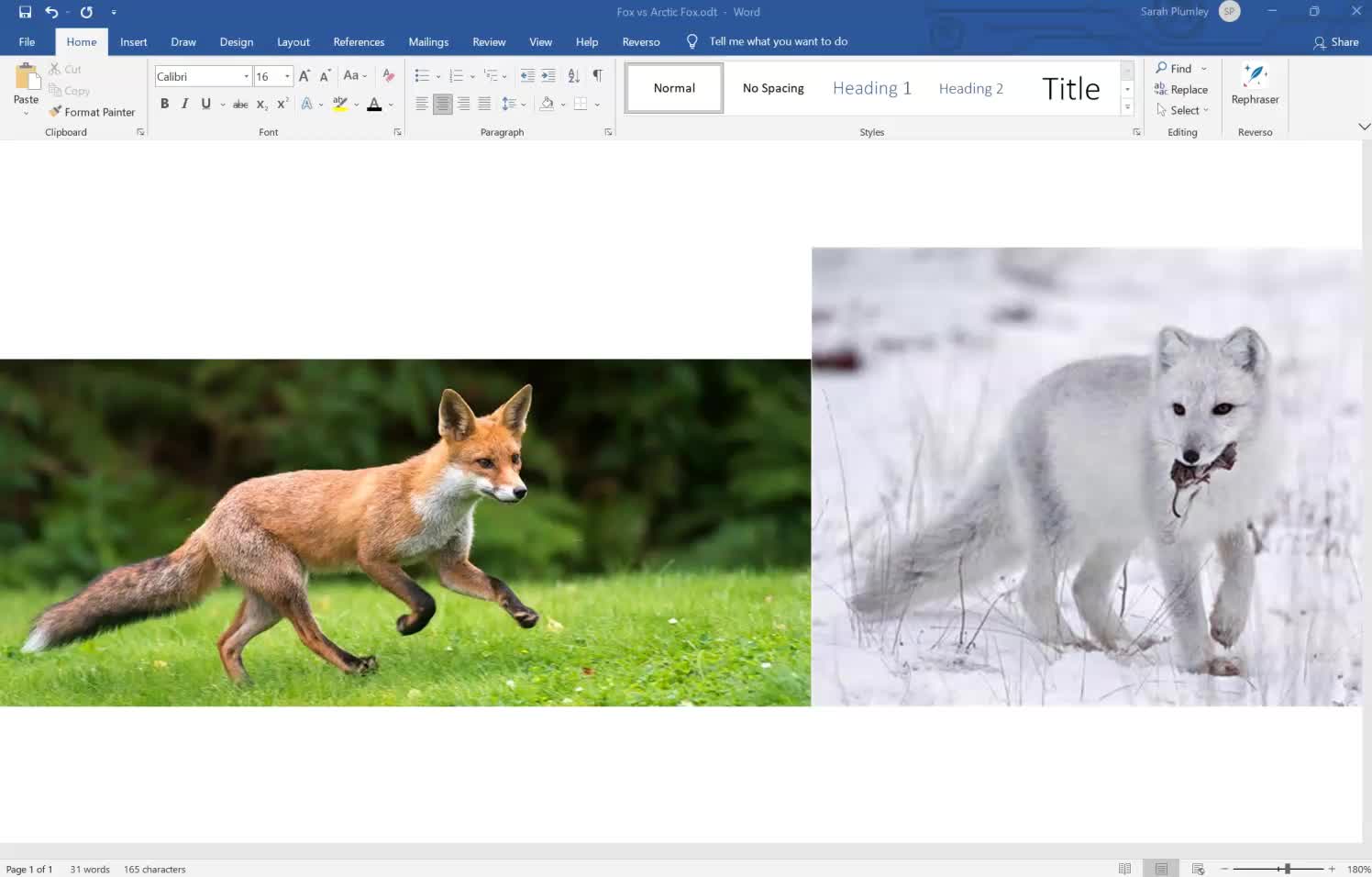The height and width of the screenshot is (877, 1372).
Task: Align text to the left
Action: pos(422,104)
